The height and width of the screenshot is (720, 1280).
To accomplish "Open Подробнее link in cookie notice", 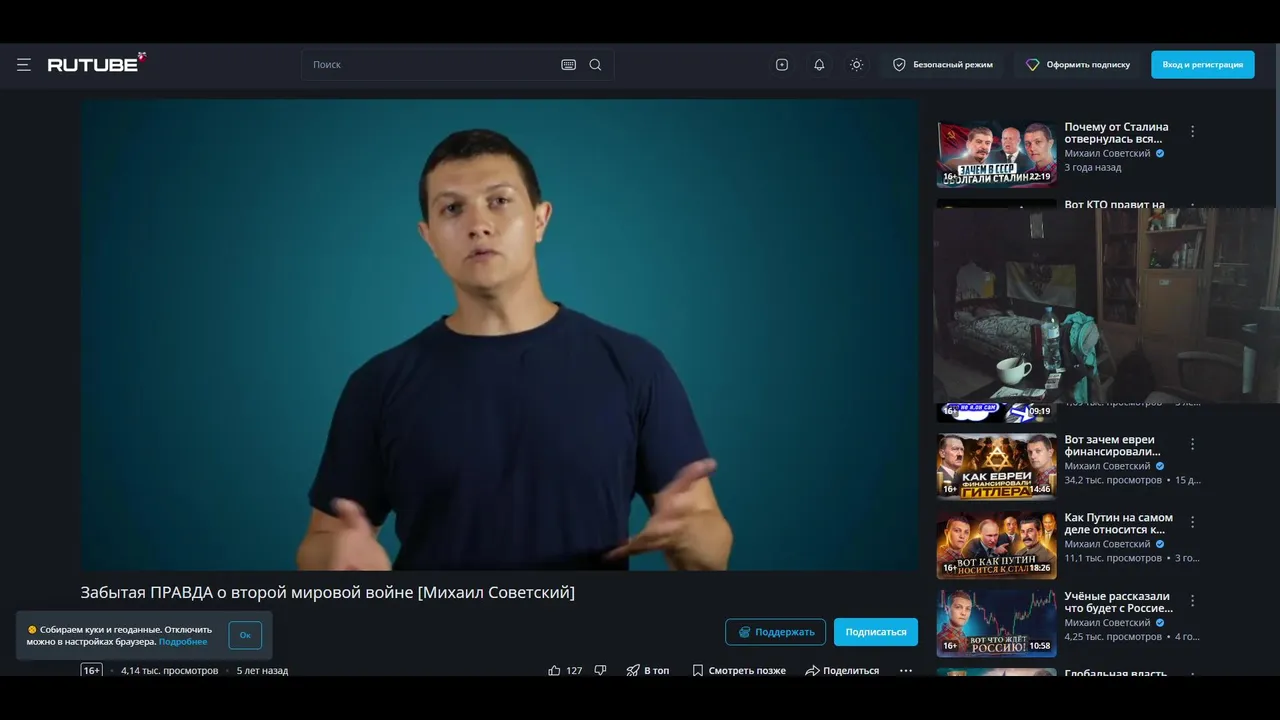I will tap(183, 642).
